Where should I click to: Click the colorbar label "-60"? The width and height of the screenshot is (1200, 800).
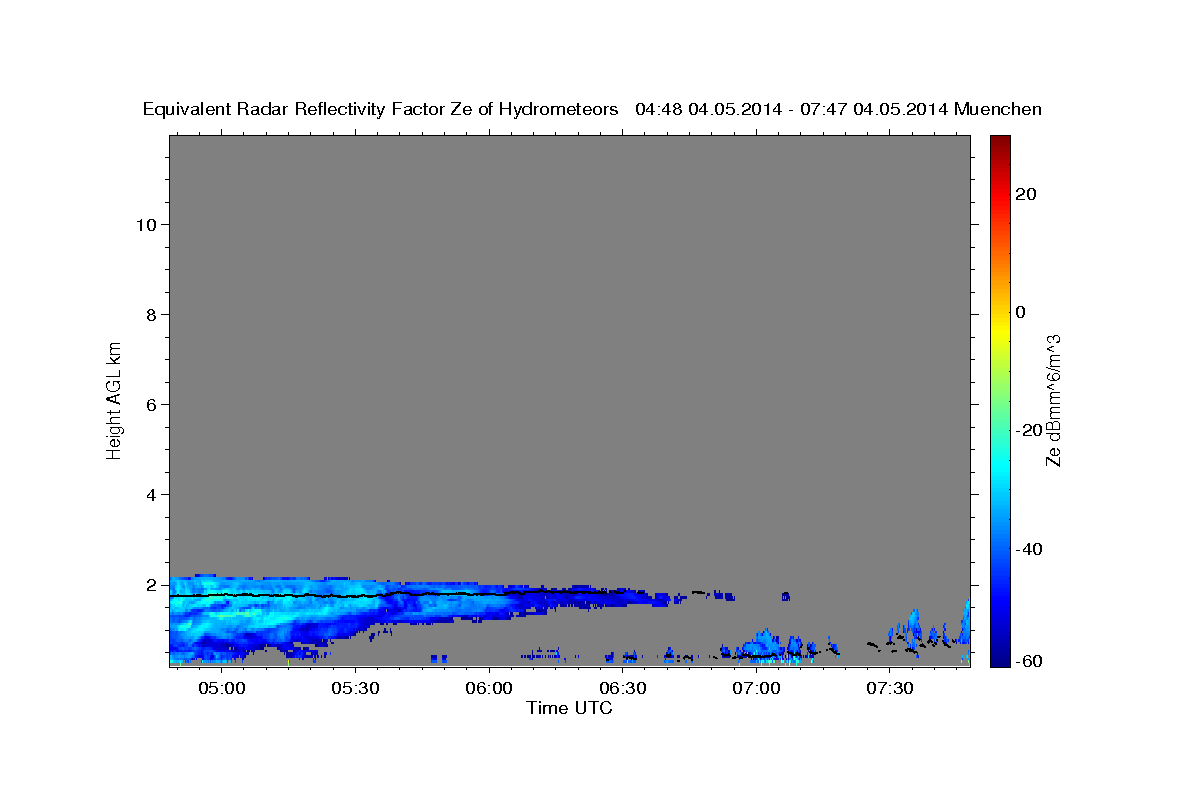[1028, 660]
